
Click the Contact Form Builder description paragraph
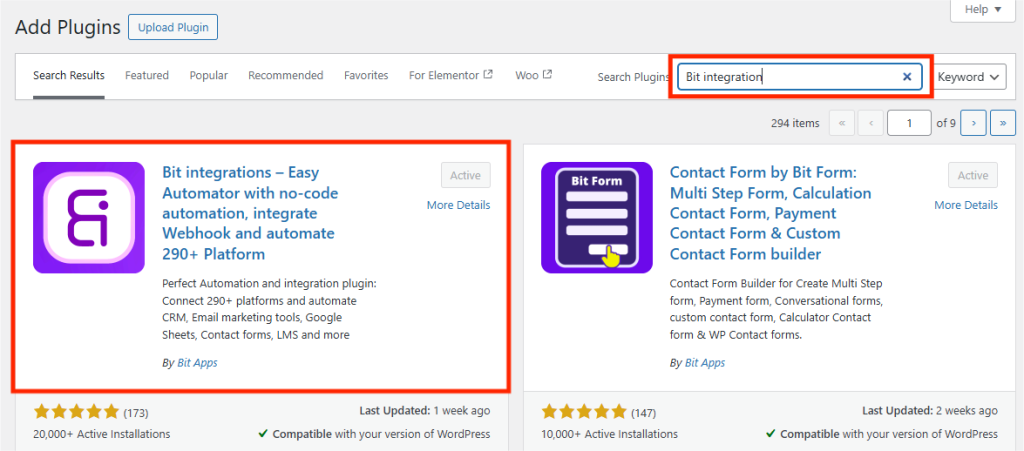coord(776,310)
